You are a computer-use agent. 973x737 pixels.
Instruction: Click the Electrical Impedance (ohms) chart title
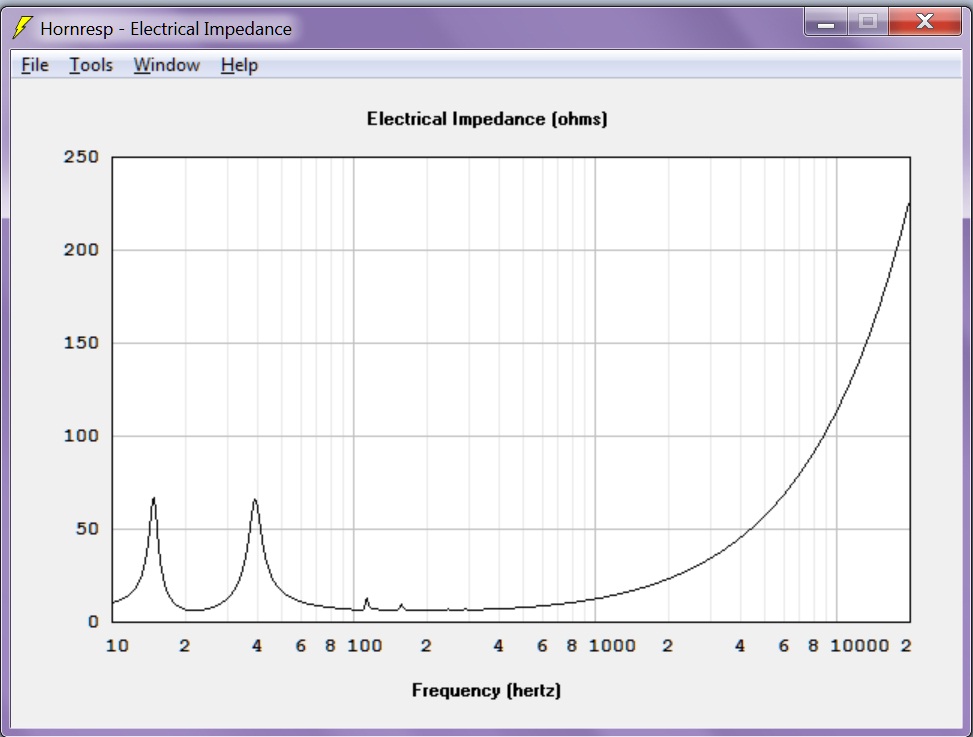click(486, 118)
